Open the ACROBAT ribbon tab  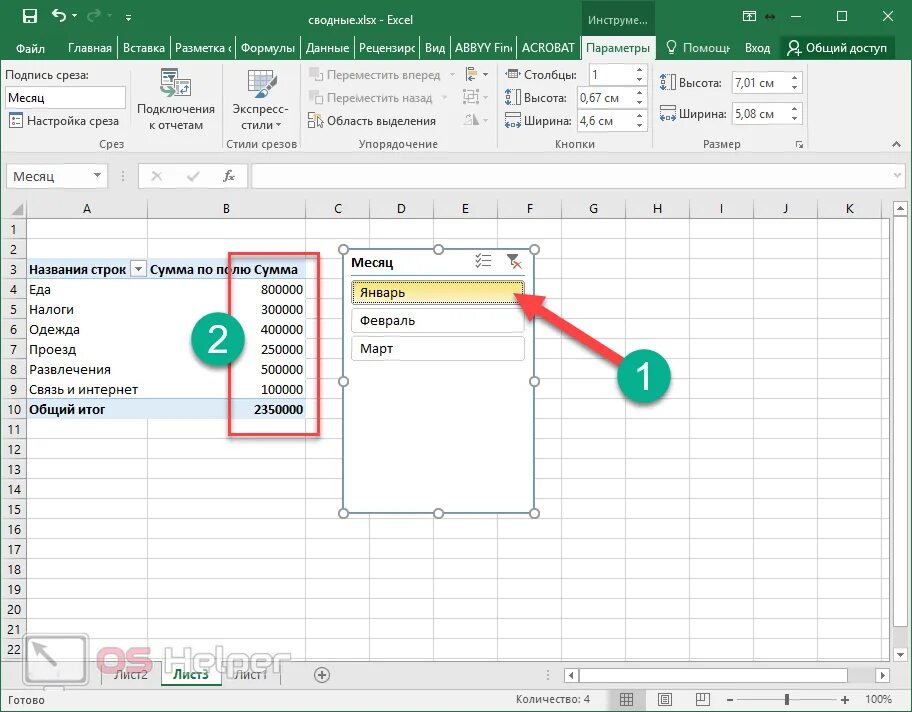548,48
